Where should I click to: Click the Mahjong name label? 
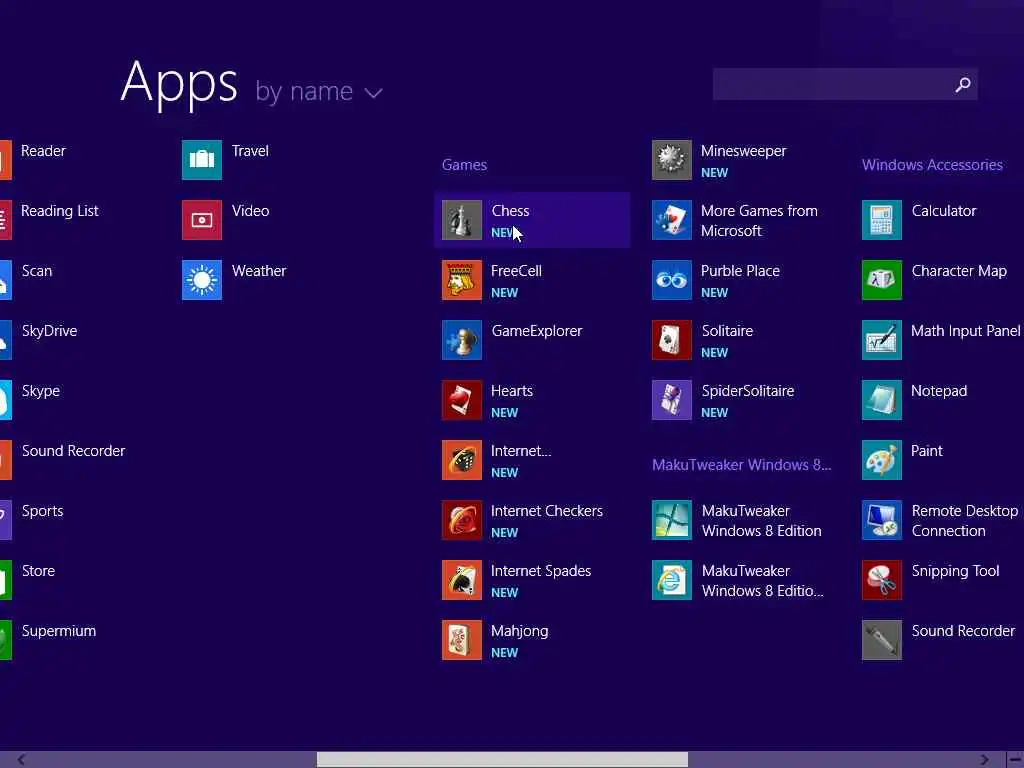520,632
